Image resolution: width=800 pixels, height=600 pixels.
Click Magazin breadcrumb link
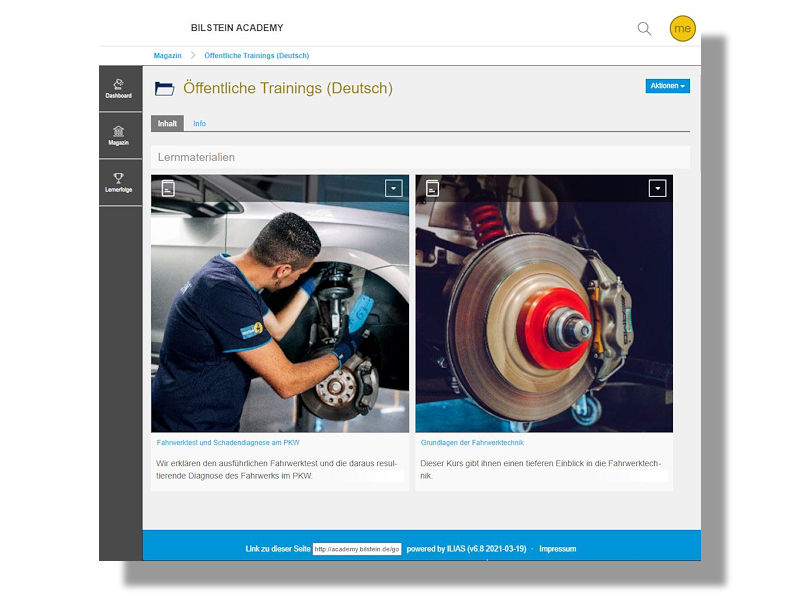[167, 56]
